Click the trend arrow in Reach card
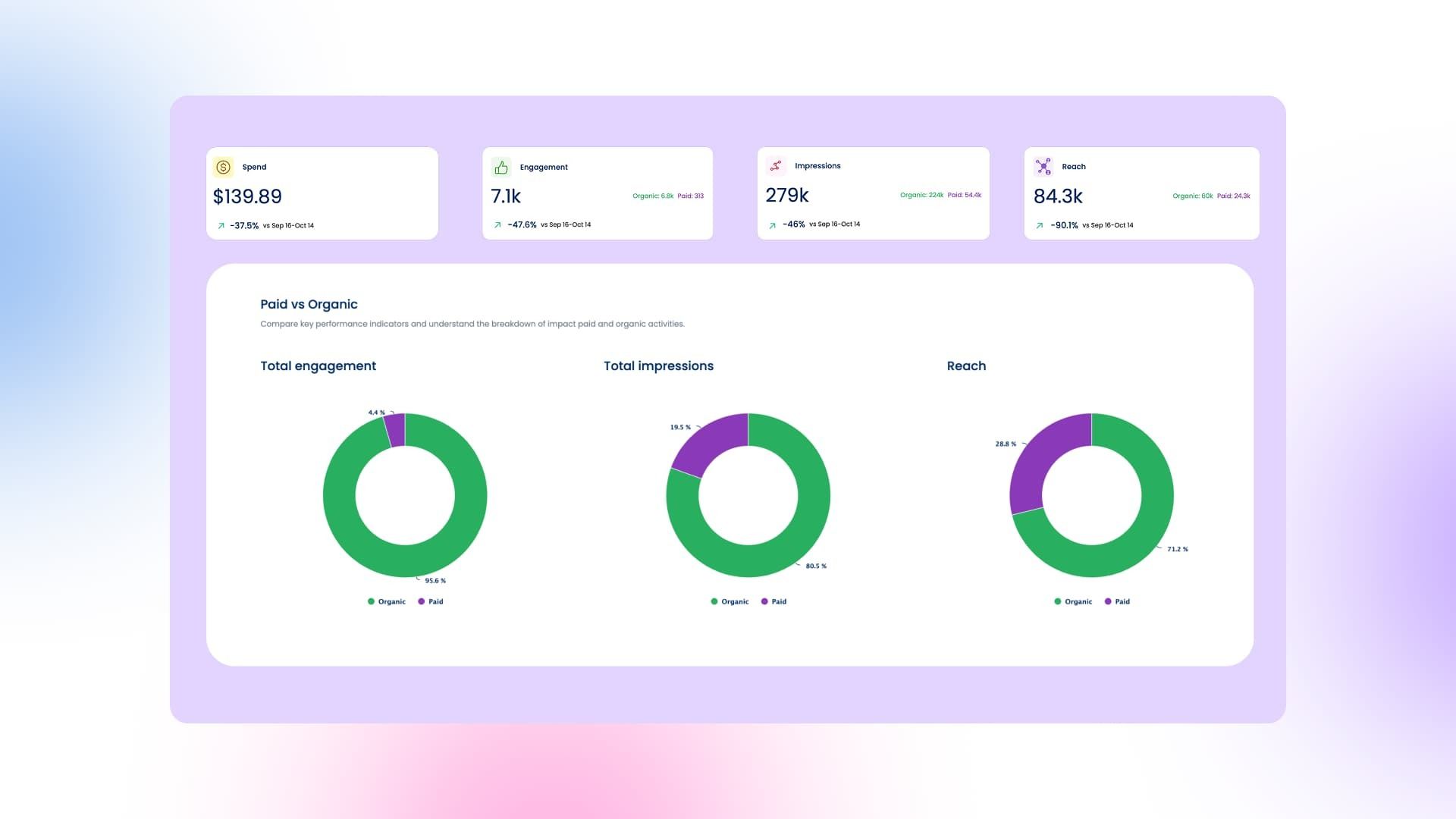The height and width of the screenshot is (819, 1456). click(1040, 225)
